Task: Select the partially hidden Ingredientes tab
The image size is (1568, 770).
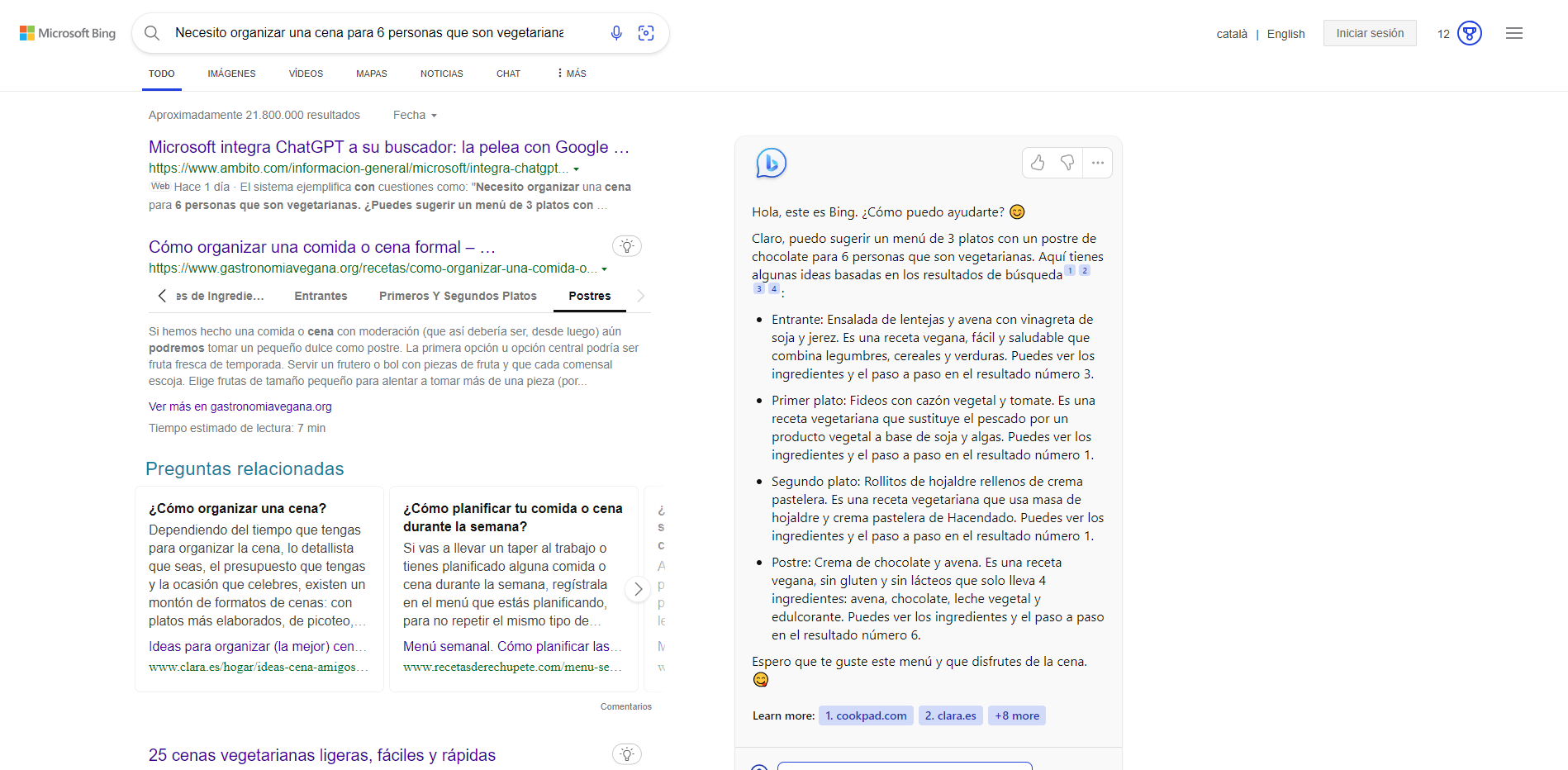Action: 220,296
